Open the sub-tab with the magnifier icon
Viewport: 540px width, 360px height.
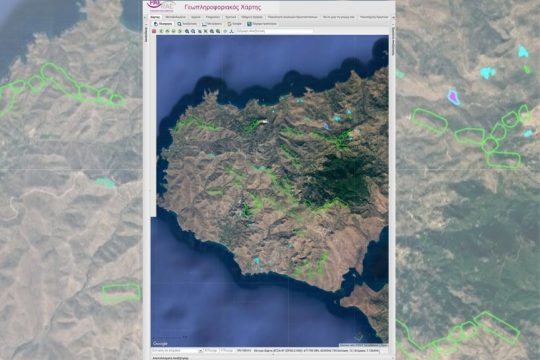tap(187, 24)
